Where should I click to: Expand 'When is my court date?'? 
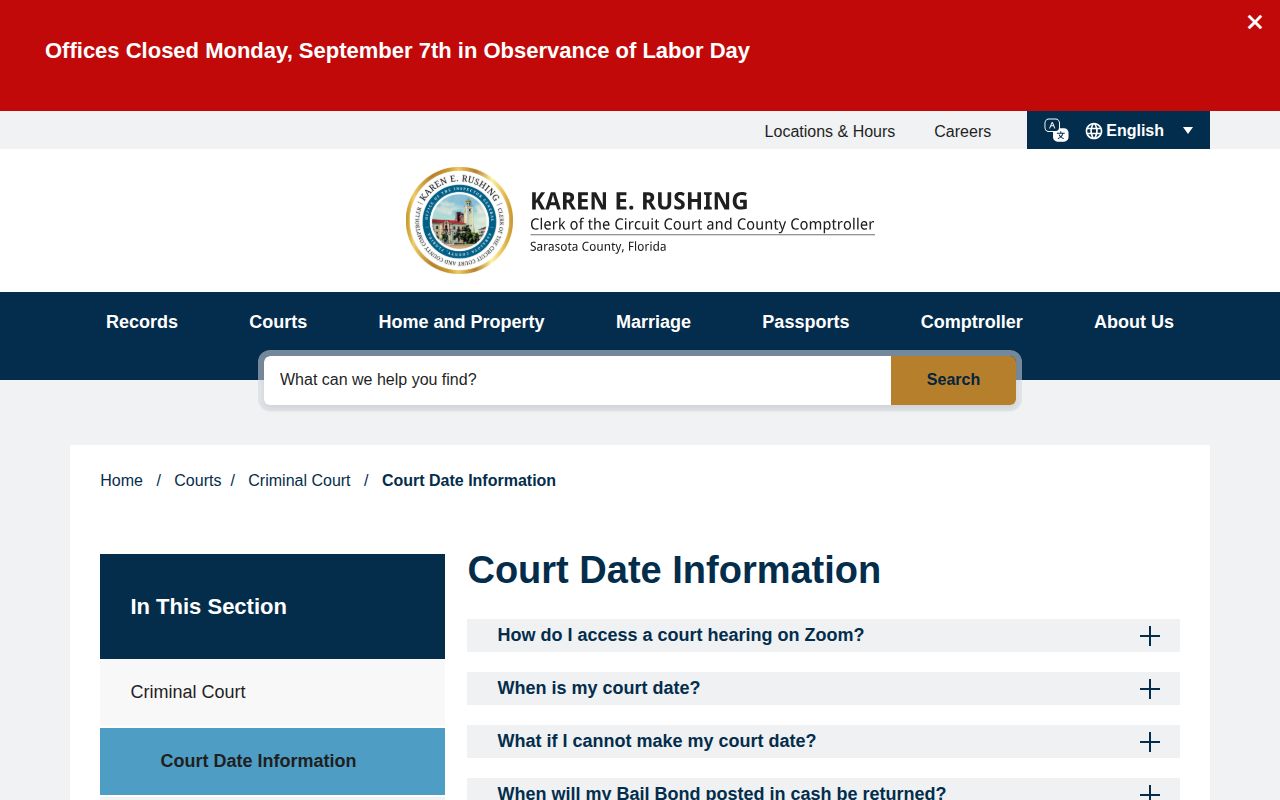coord(823,689)
